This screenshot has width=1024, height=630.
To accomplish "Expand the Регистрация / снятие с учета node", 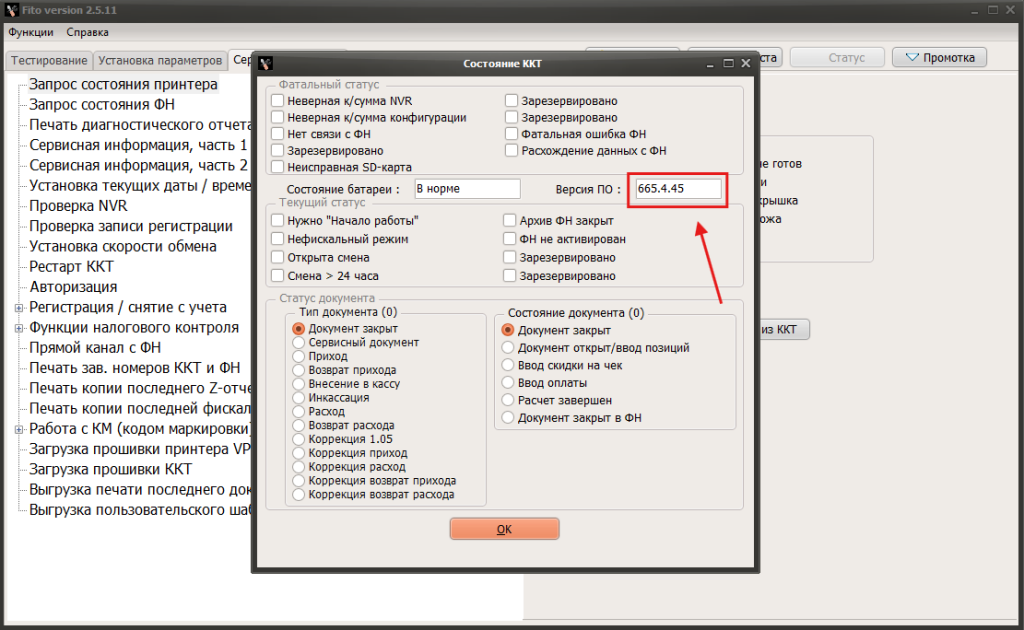I will tap(18, 307).
